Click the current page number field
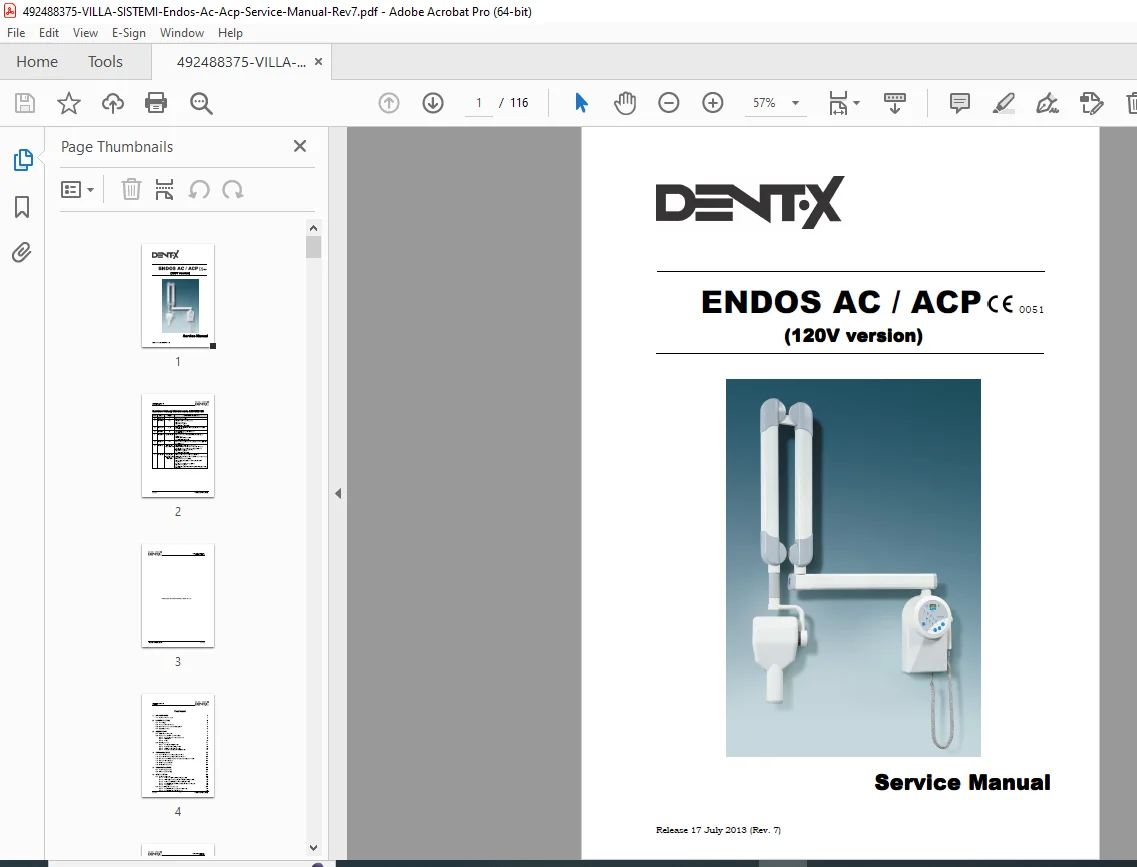This screenshot has height=867, width=1137. 479,103
